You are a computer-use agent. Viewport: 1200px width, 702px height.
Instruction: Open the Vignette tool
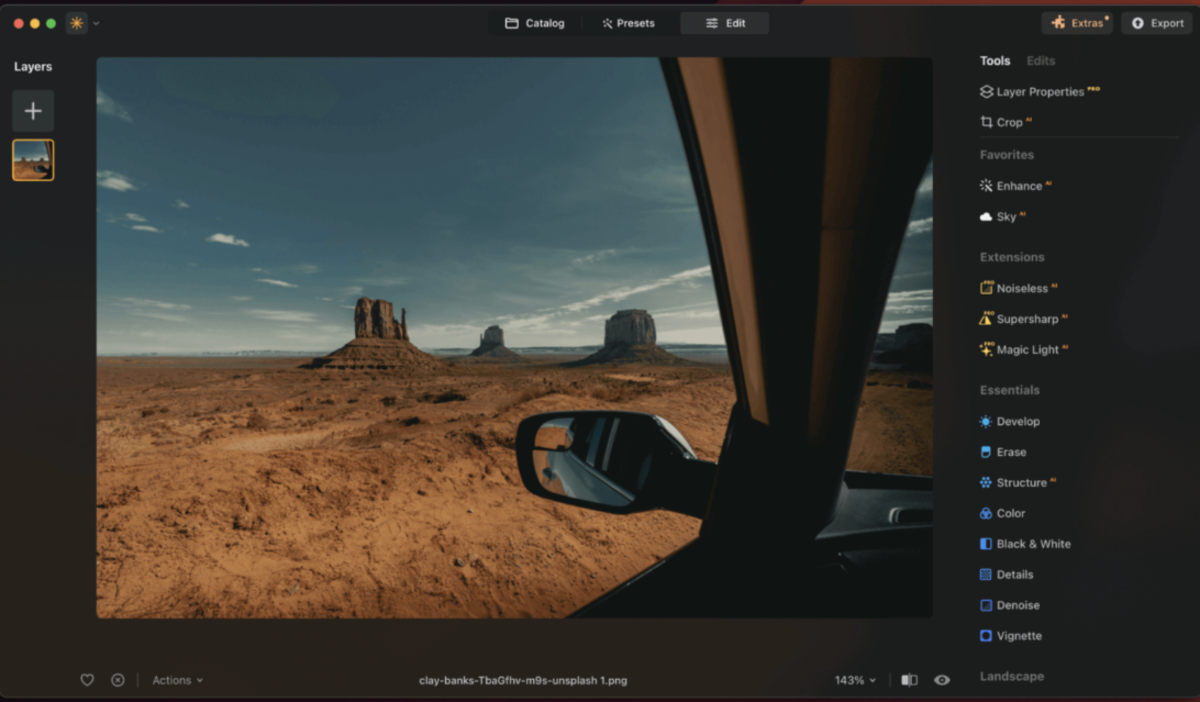(1017, 635)
